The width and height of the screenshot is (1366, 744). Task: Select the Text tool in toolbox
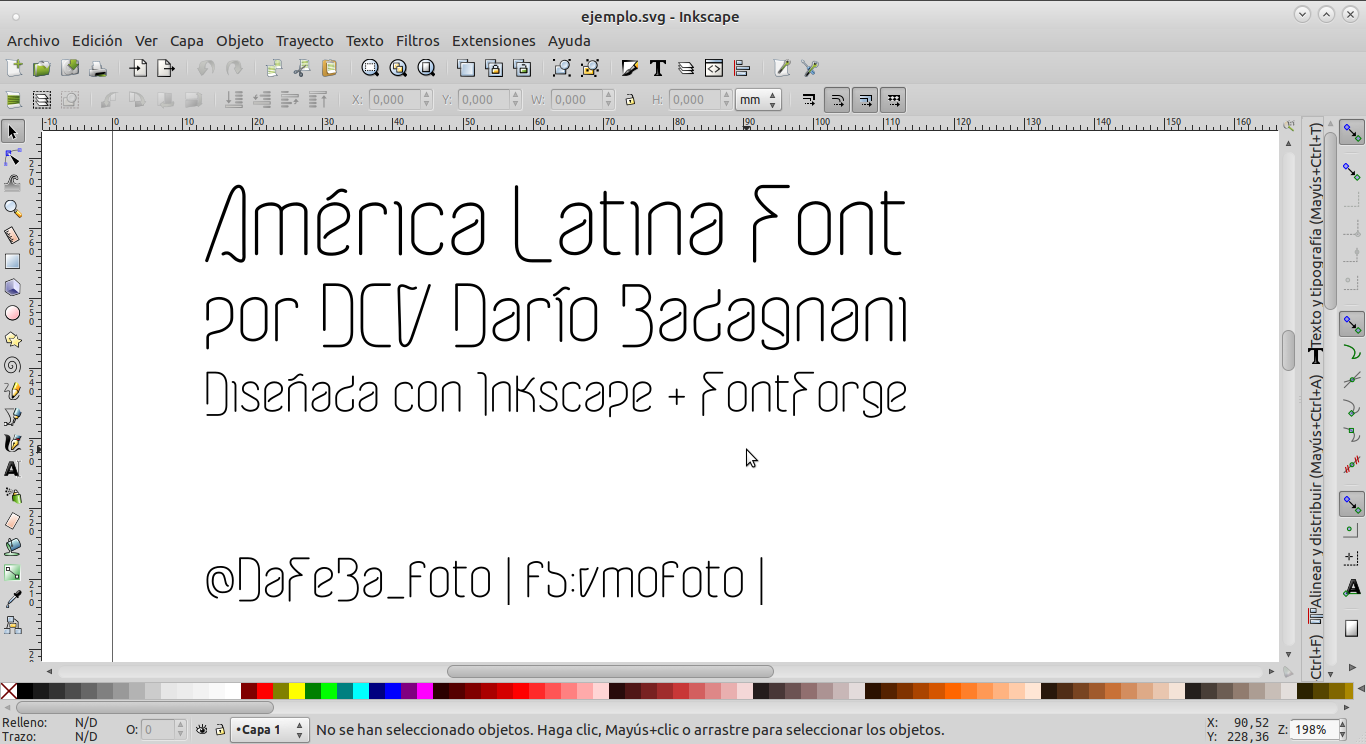coord(13,469)
